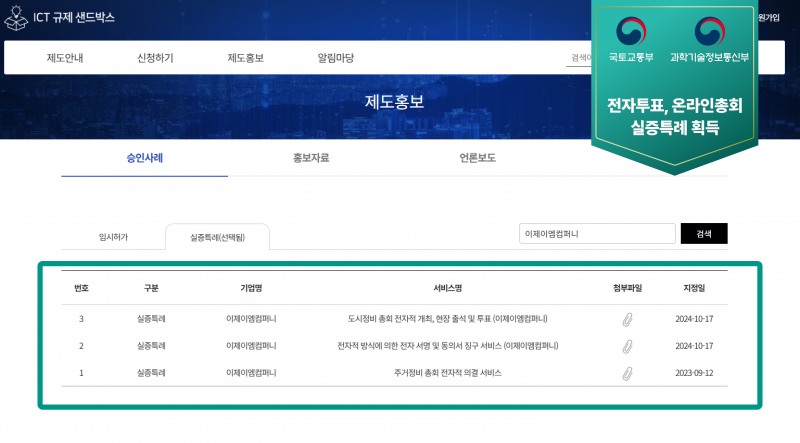Open 도시정비 총회 전자적 개최 service link
Image resolution: width=800 pixels, height=443 pixels.
point(447,319)
